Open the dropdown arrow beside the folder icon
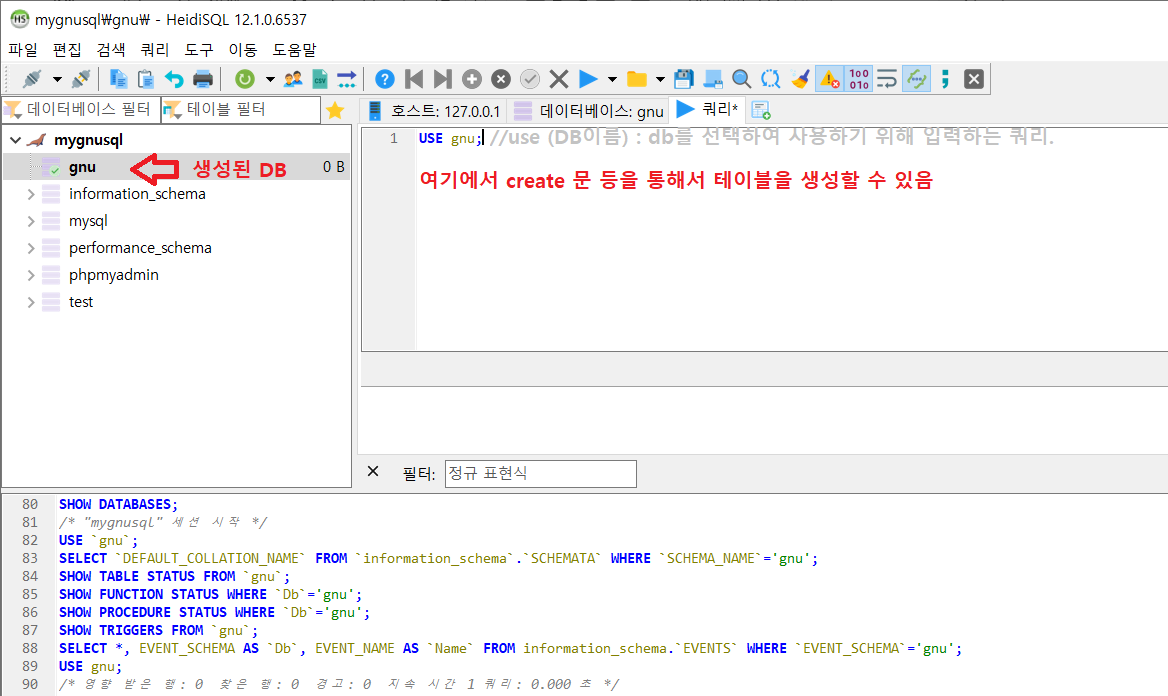Image resolution: width=1168 pixels, height=696 pixels. 660,79
